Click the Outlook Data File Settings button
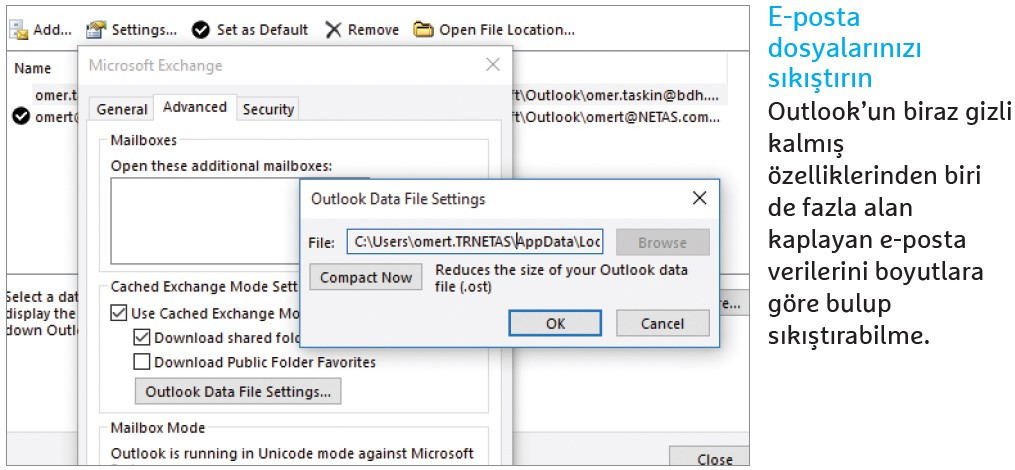The height and width of the screenshot is (470, 1015). coord(238,391)
